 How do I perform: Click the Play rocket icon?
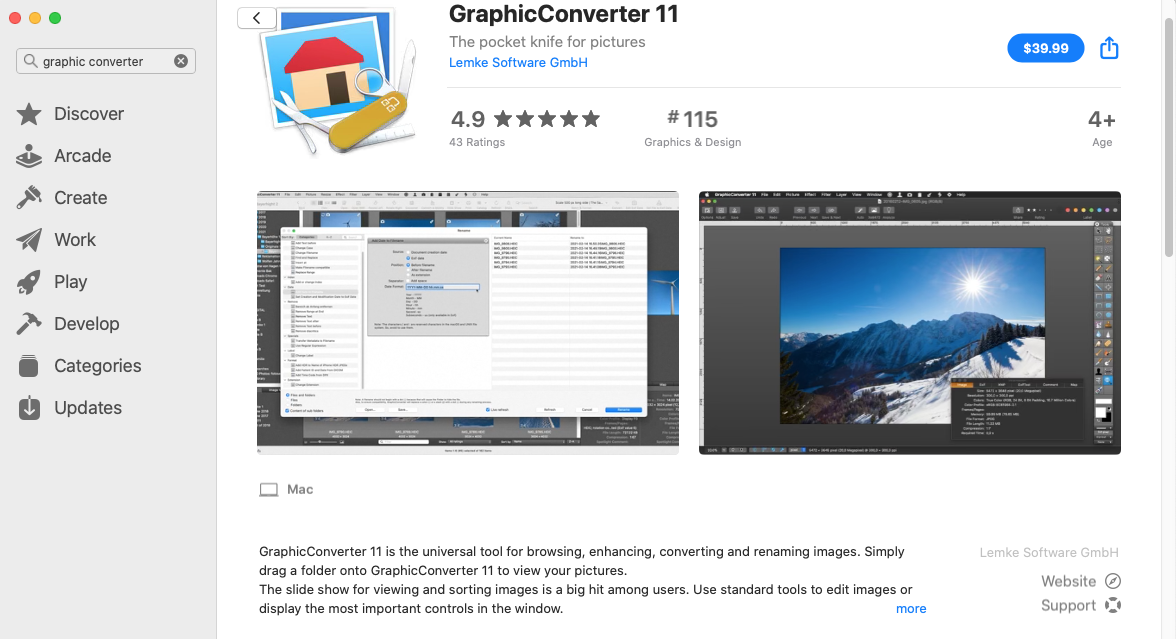click(29, 282)
